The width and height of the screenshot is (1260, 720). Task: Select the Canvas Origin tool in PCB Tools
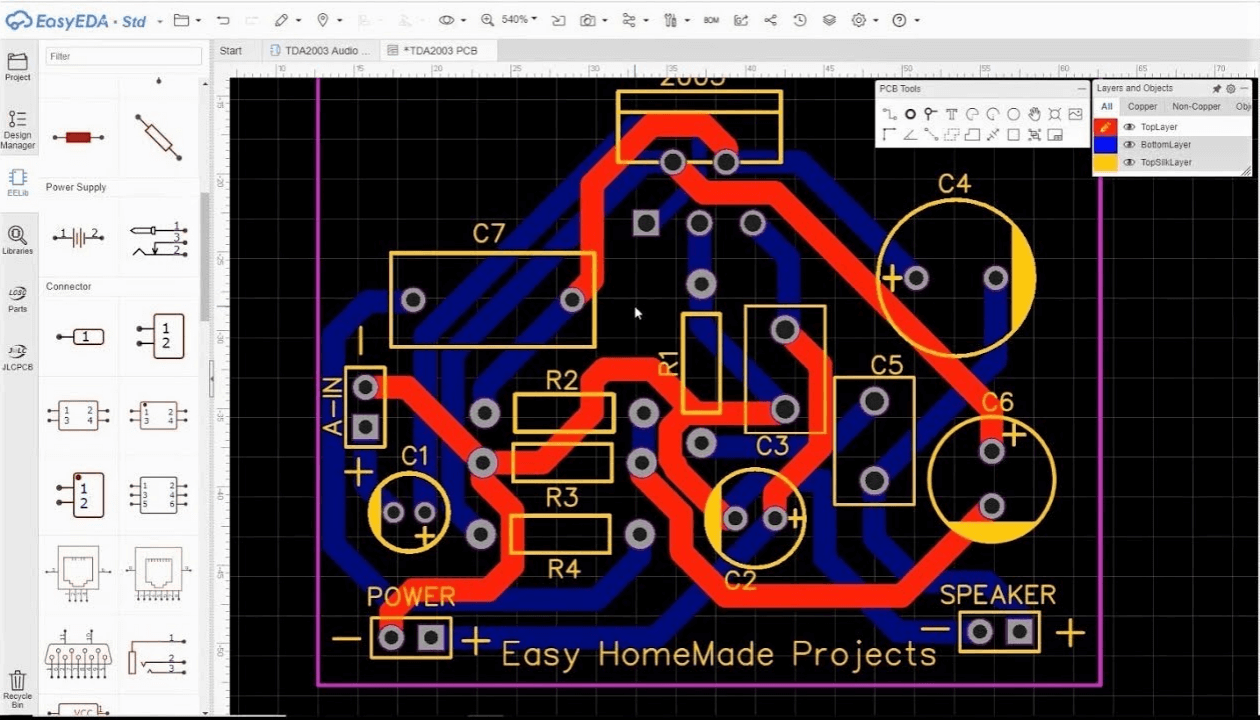(889, 135)
